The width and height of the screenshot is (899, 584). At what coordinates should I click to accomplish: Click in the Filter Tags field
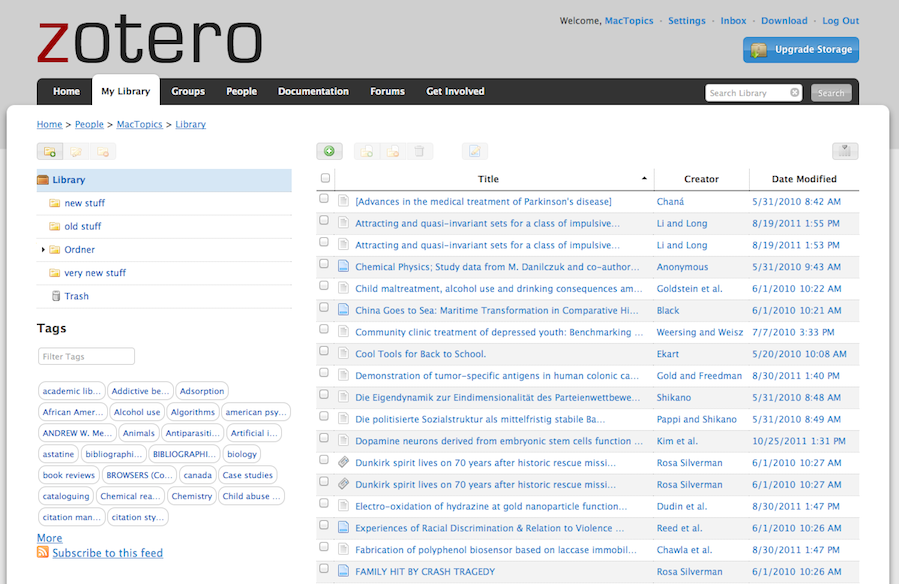click(x=87, y=356)
